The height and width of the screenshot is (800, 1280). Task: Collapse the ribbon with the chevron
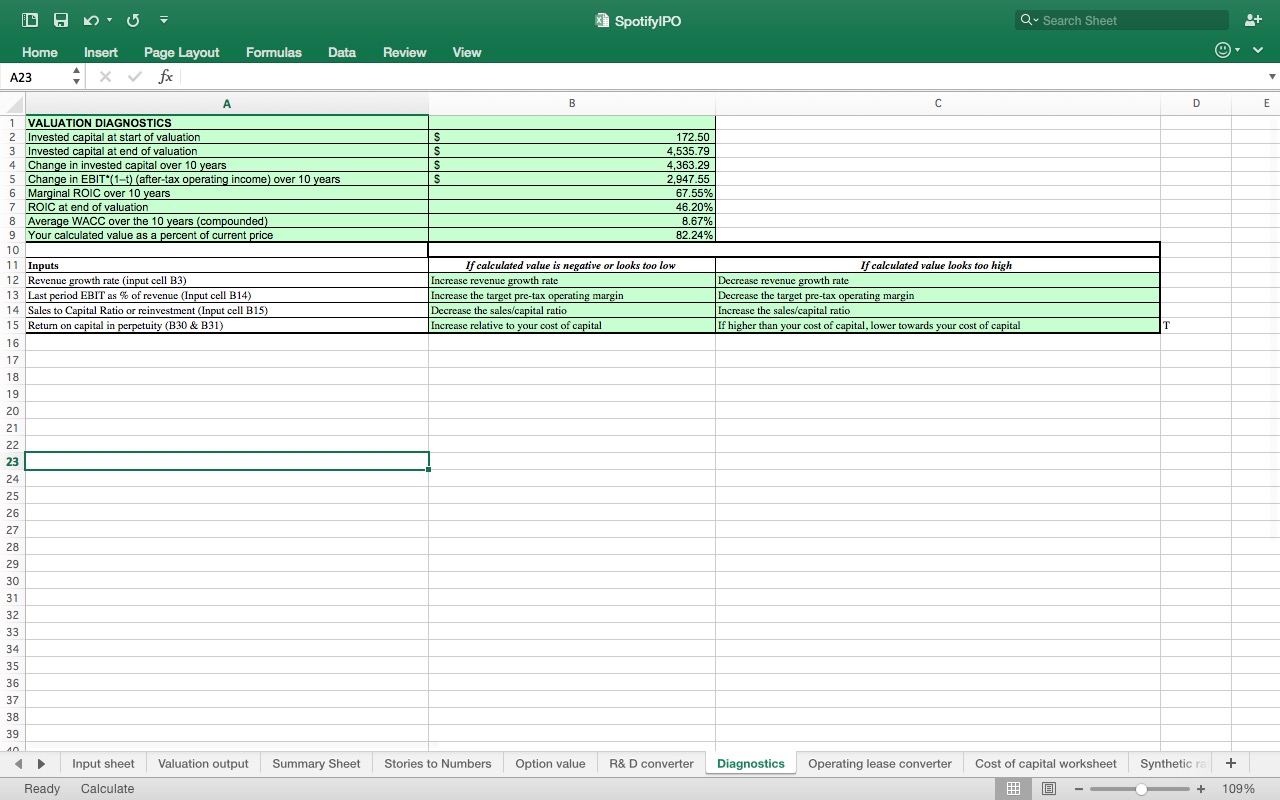coord(1258,50)
